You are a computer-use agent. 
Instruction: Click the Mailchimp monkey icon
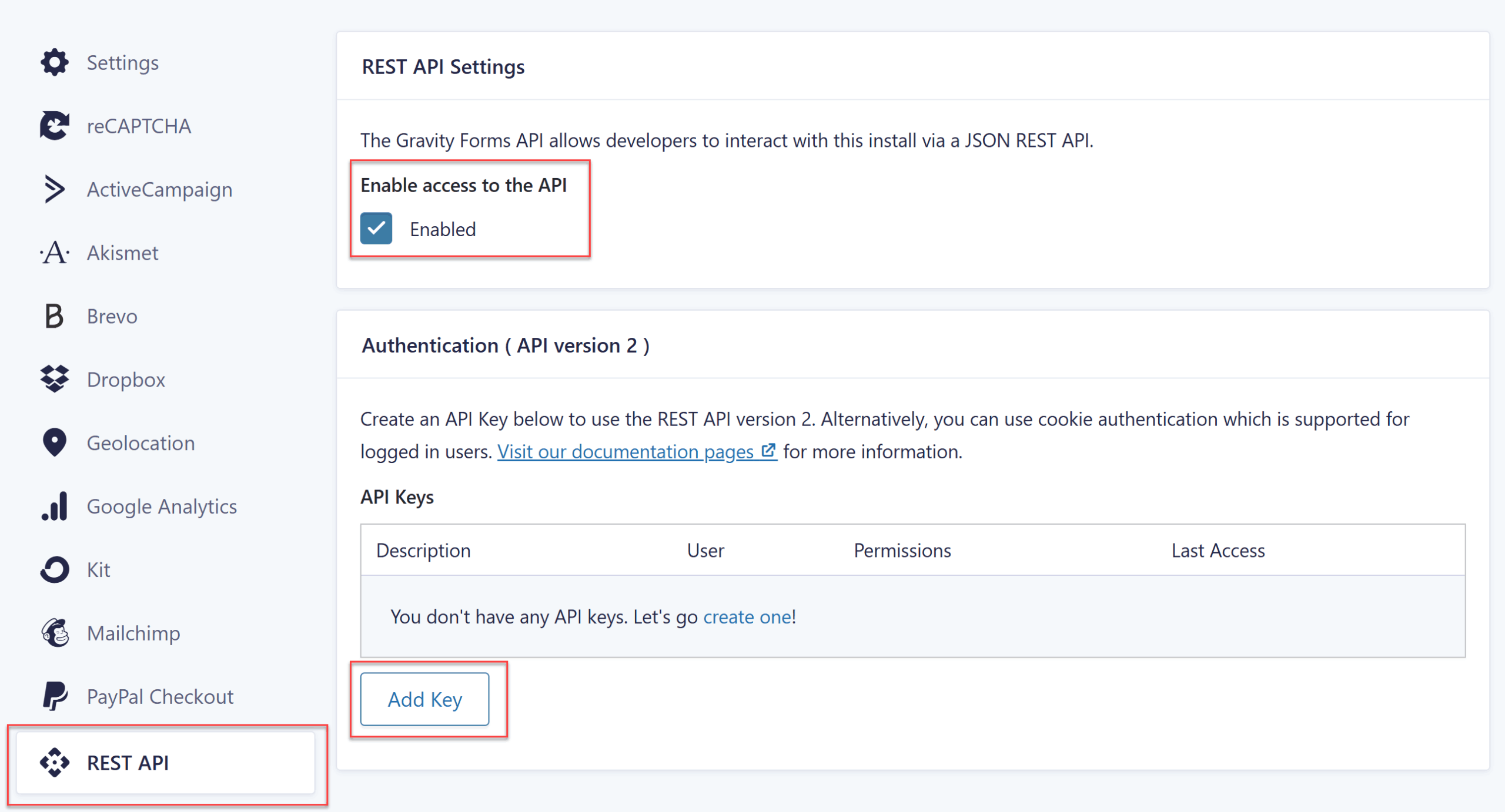pyautogui.click(x=55, y=633)
